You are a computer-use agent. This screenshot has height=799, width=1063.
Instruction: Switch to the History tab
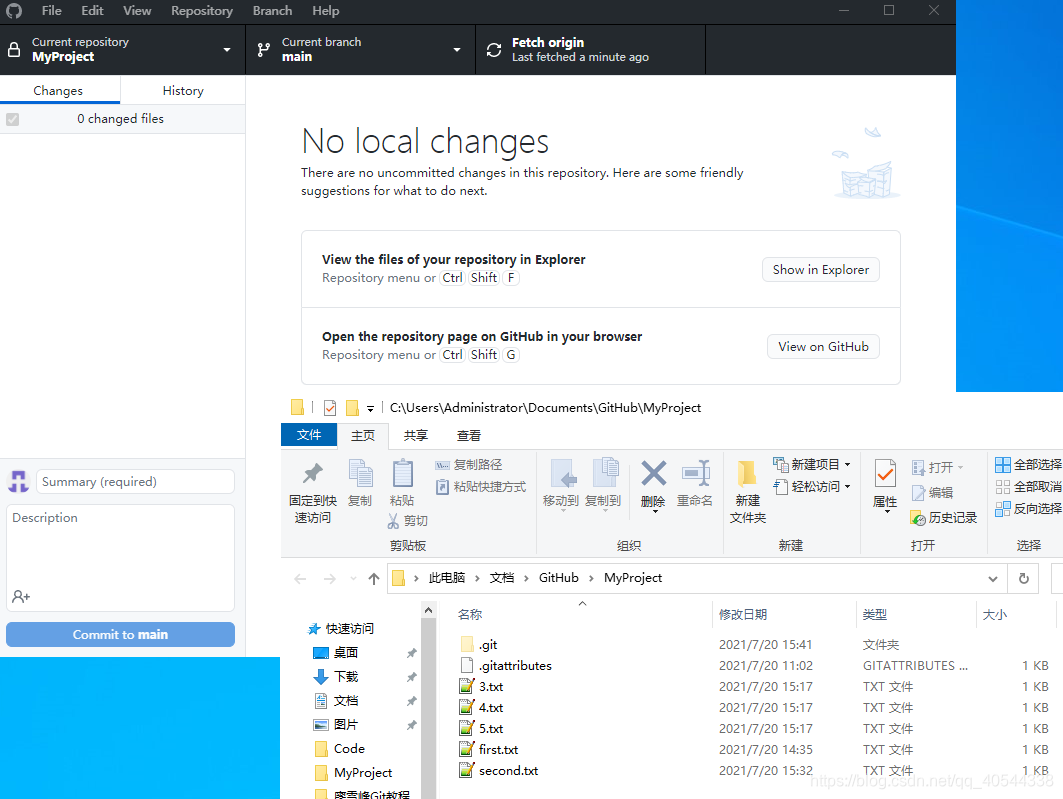coord(183,90)
